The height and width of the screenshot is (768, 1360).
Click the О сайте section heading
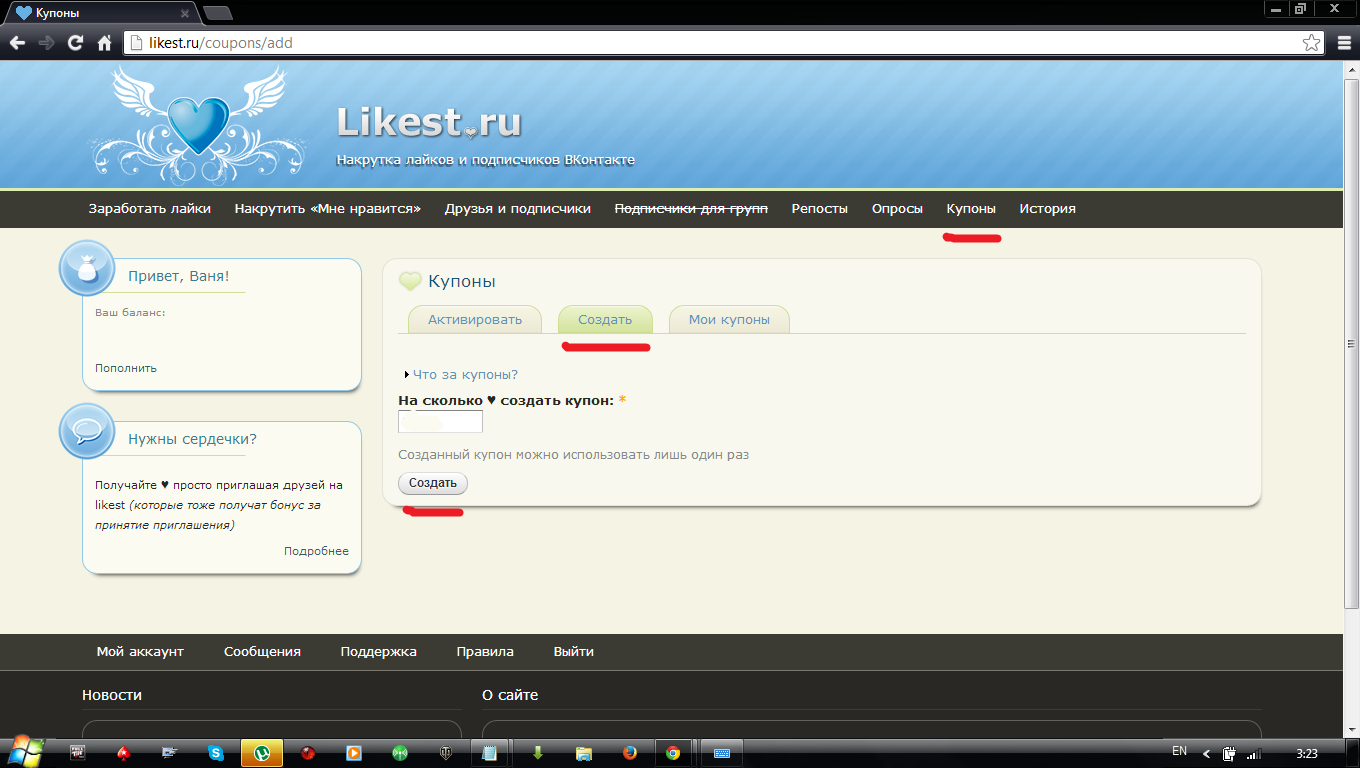point(510,695)
